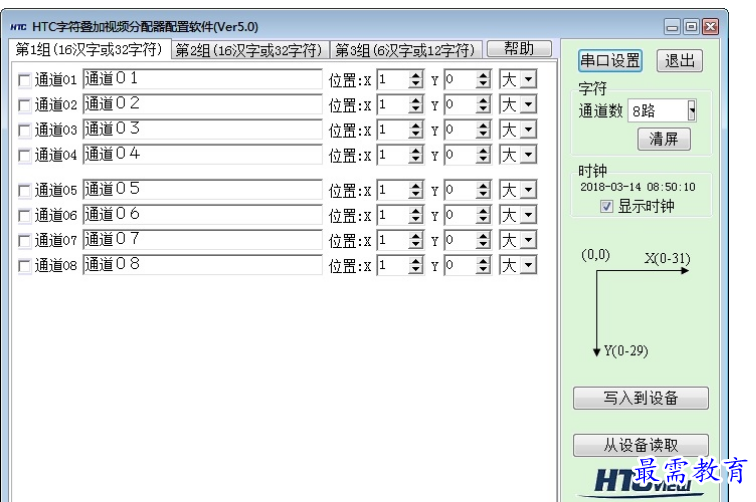Viewport: 756px width, 502px height.
Task: Decrease the X position of 通道07
Action: tap(416, 244)
